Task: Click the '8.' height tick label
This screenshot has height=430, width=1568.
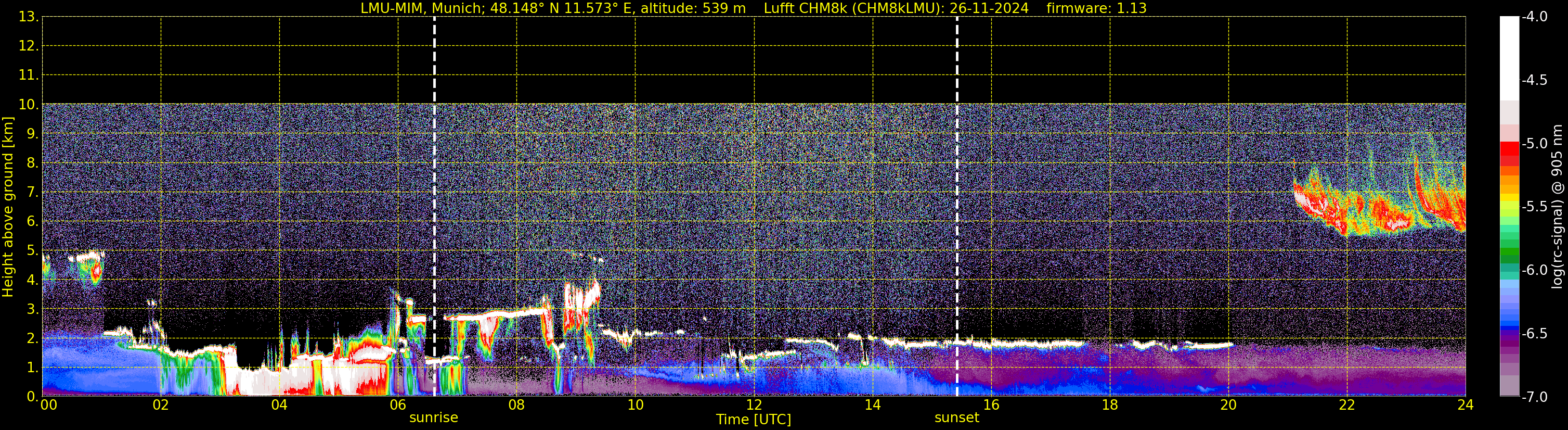Action: coord(32,162)
